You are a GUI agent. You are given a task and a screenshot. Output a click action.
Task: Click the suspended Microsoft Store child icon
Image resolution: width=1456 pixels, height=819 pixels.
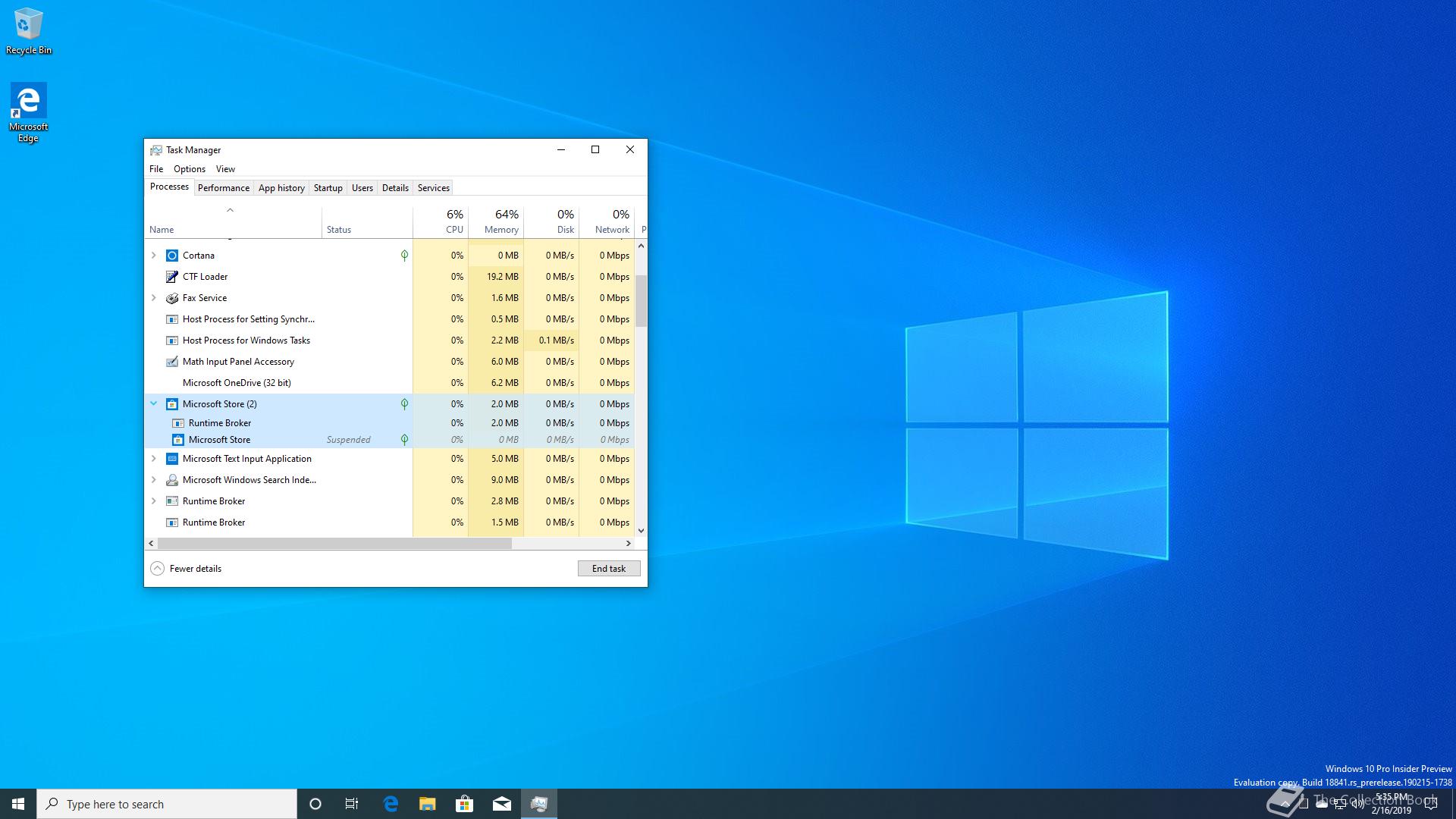(178, 440)
